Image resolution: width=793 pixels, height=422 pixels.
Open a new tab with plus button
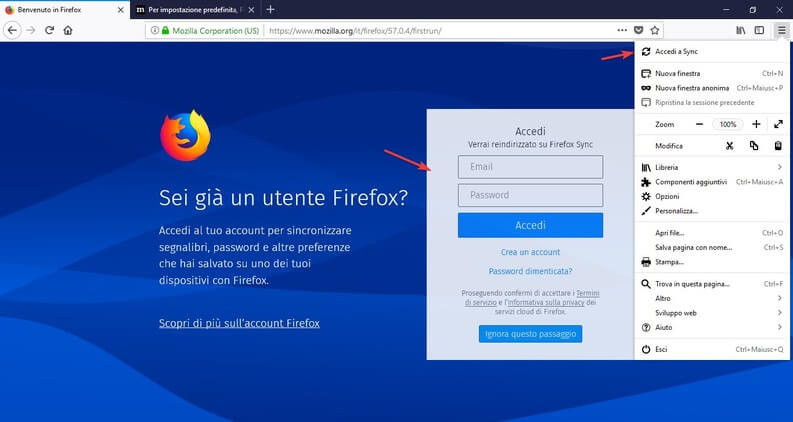tap(271, 10)
